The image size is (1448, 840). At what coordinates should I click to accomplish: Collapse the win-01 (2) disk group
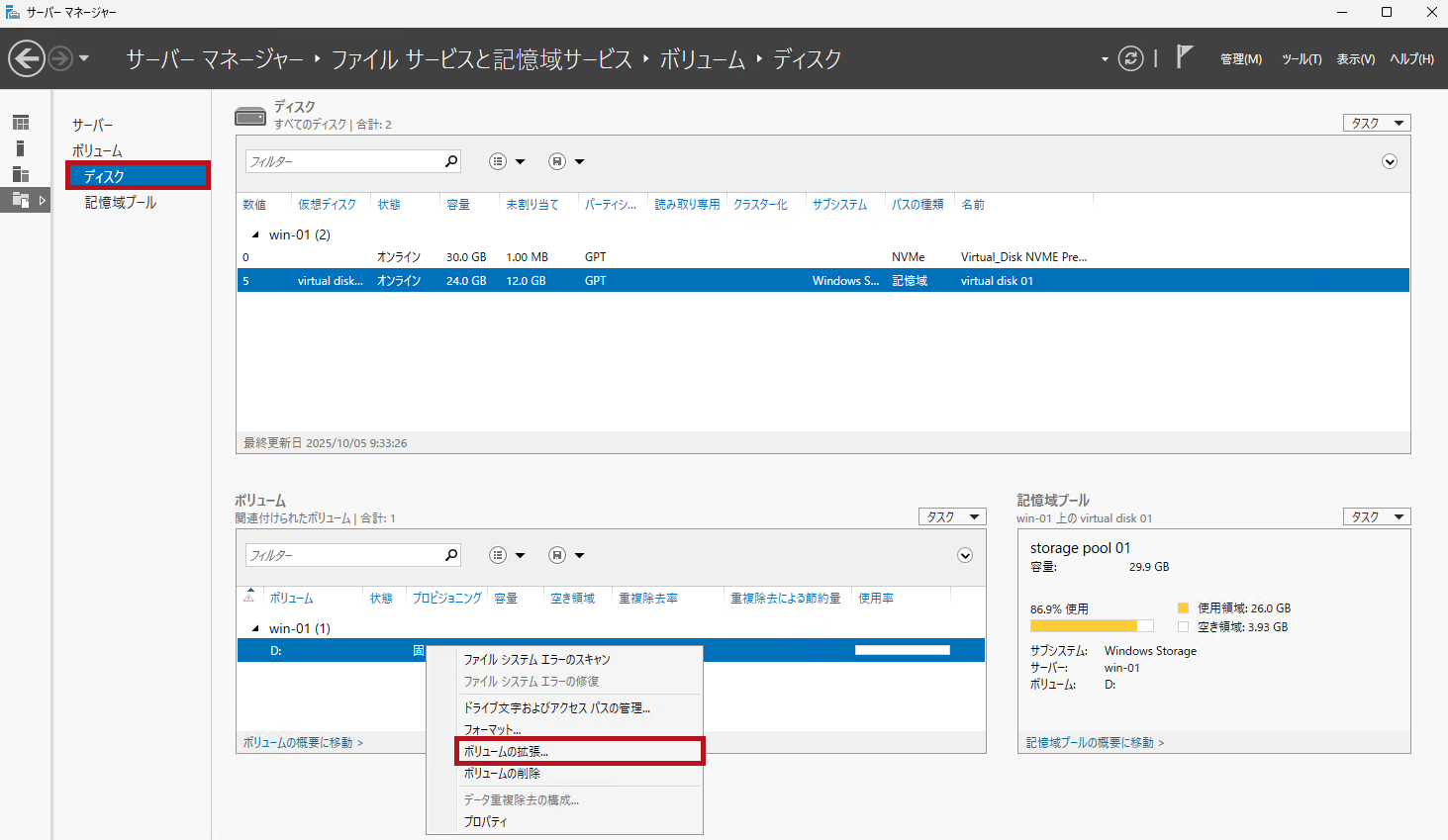click(255, 235)
